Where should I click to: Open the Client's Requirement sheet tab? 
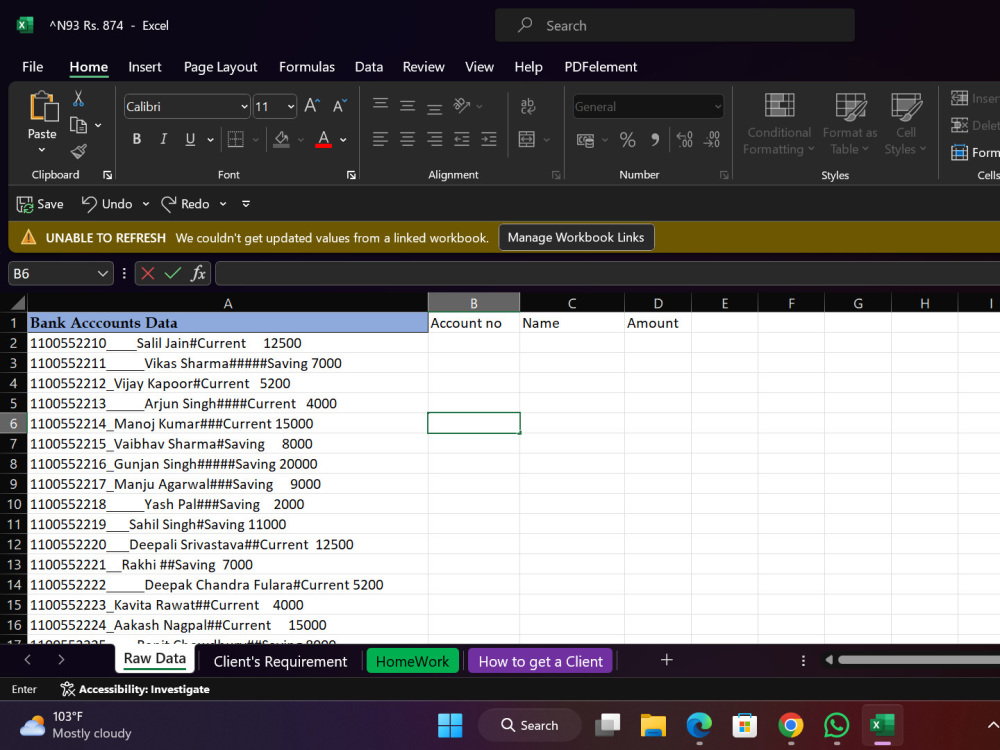281,661
